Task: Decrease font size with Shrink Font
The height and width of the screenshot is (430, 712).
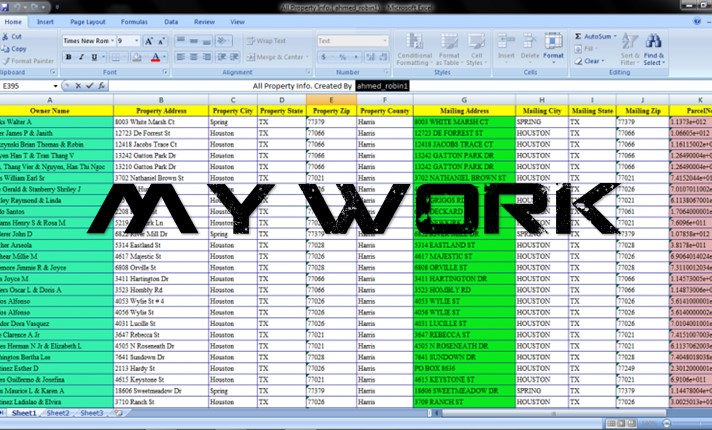Action: pos(161,41)
